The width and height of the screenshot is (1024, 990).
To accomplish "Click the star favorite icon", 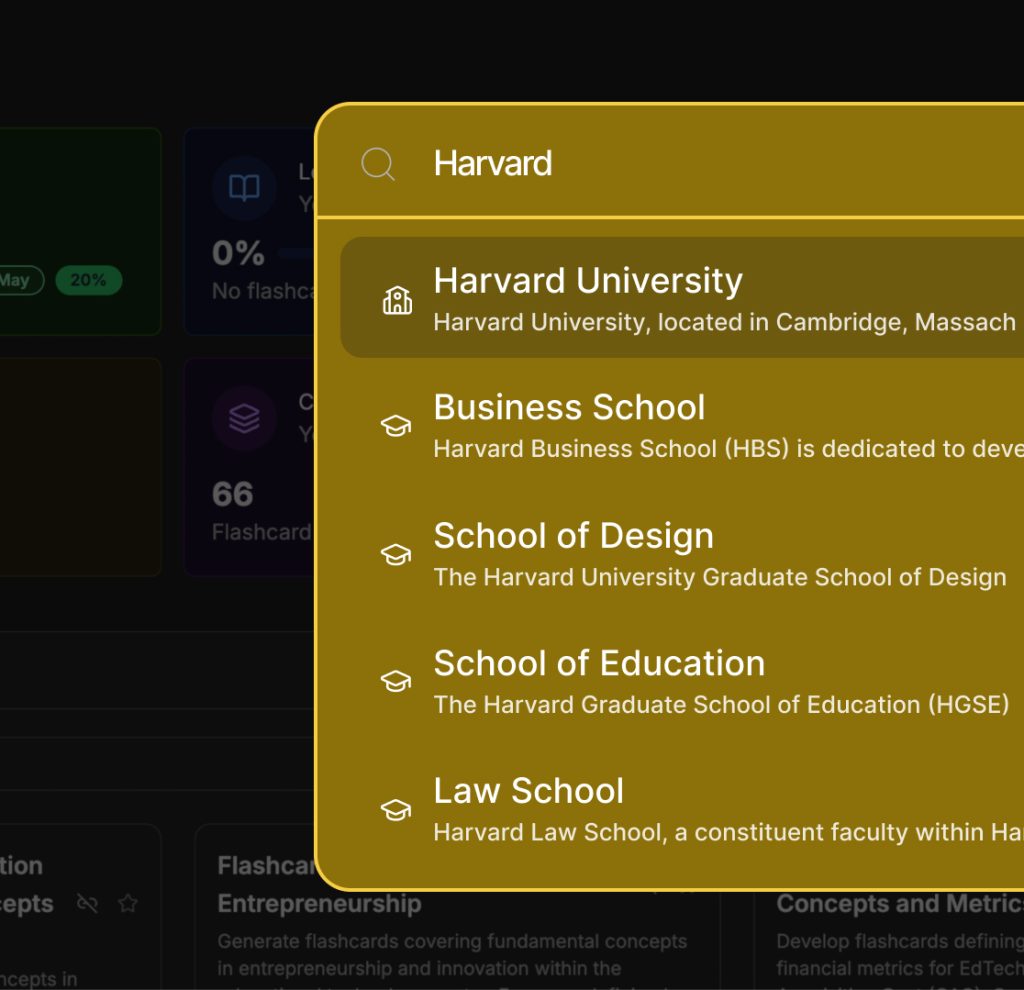I will 128,903.
